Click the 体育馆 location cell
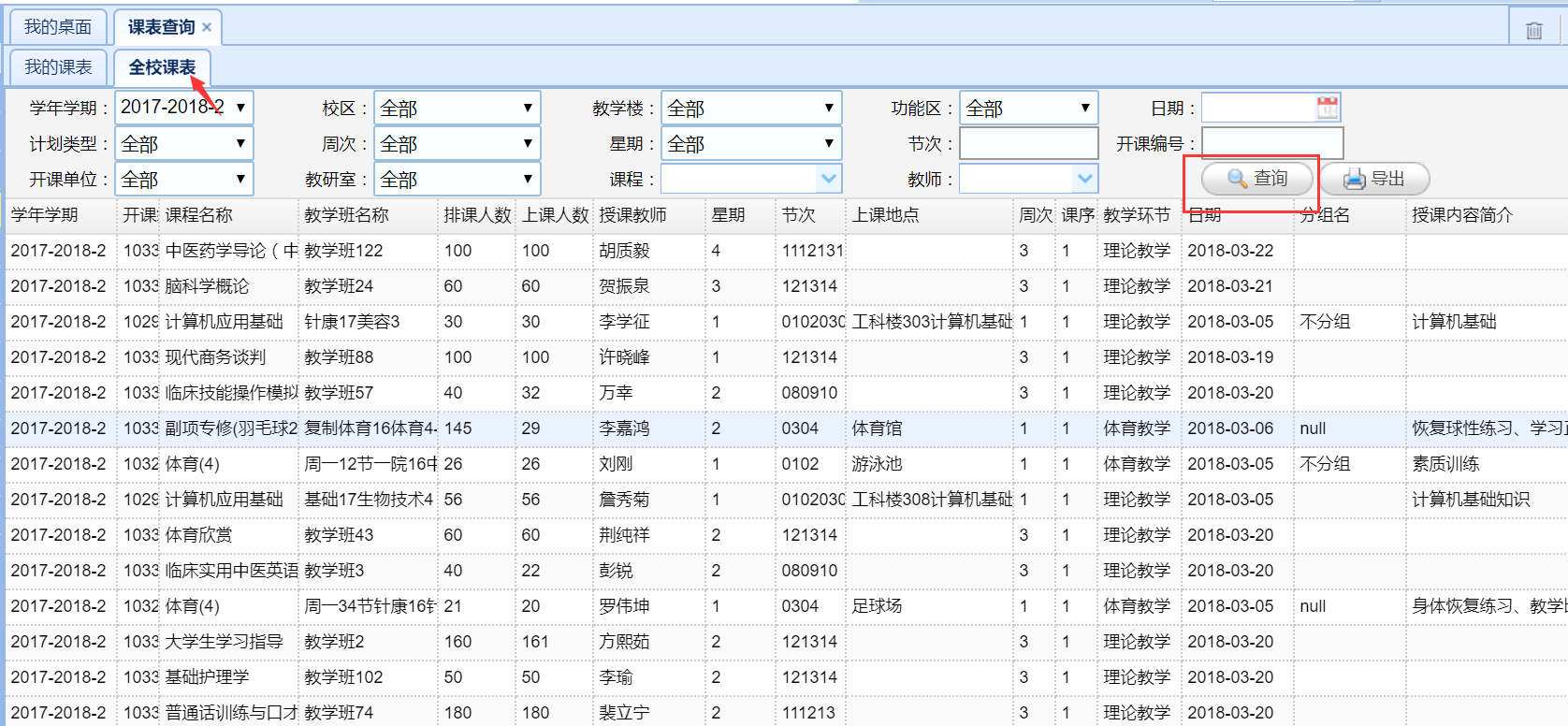The width and height of the screenshot is (1568, 726). click(929, 428)
